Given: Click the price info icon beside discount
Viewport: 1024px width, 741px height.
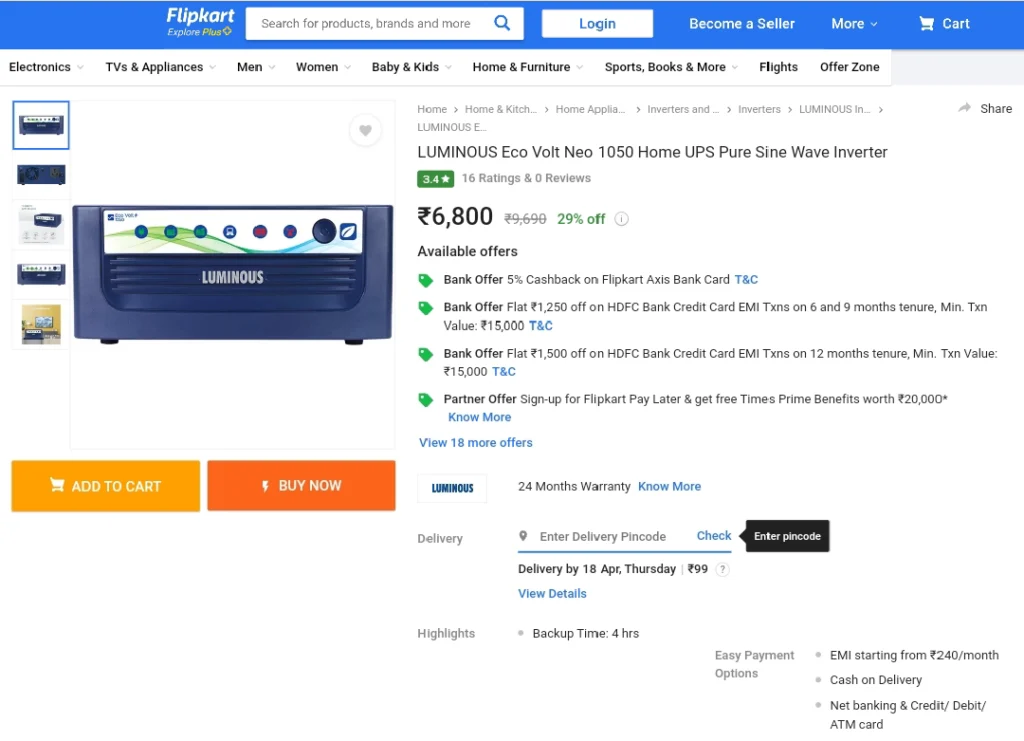Looking at the screenshot, I should (621, 219).
